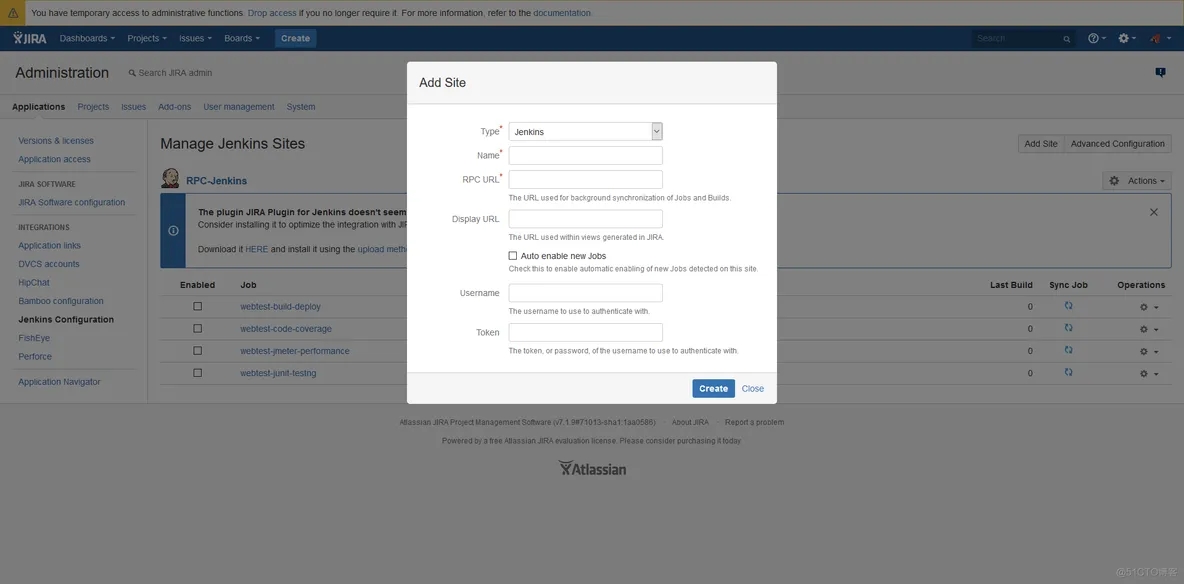
Task: Dismiss the plugin warning with X icon
Action: point(1153,212)
